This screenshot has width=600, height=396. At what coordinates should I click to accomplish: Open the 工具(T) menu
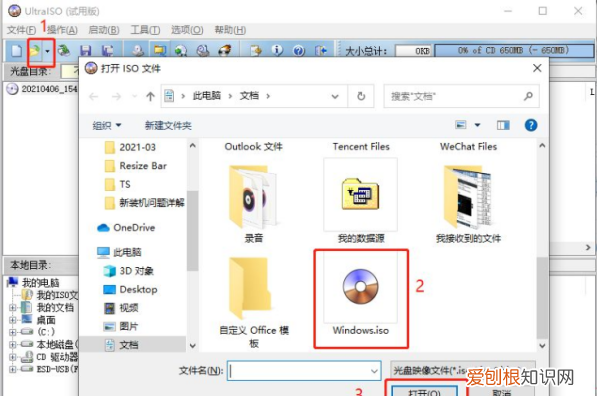point(145,30)
